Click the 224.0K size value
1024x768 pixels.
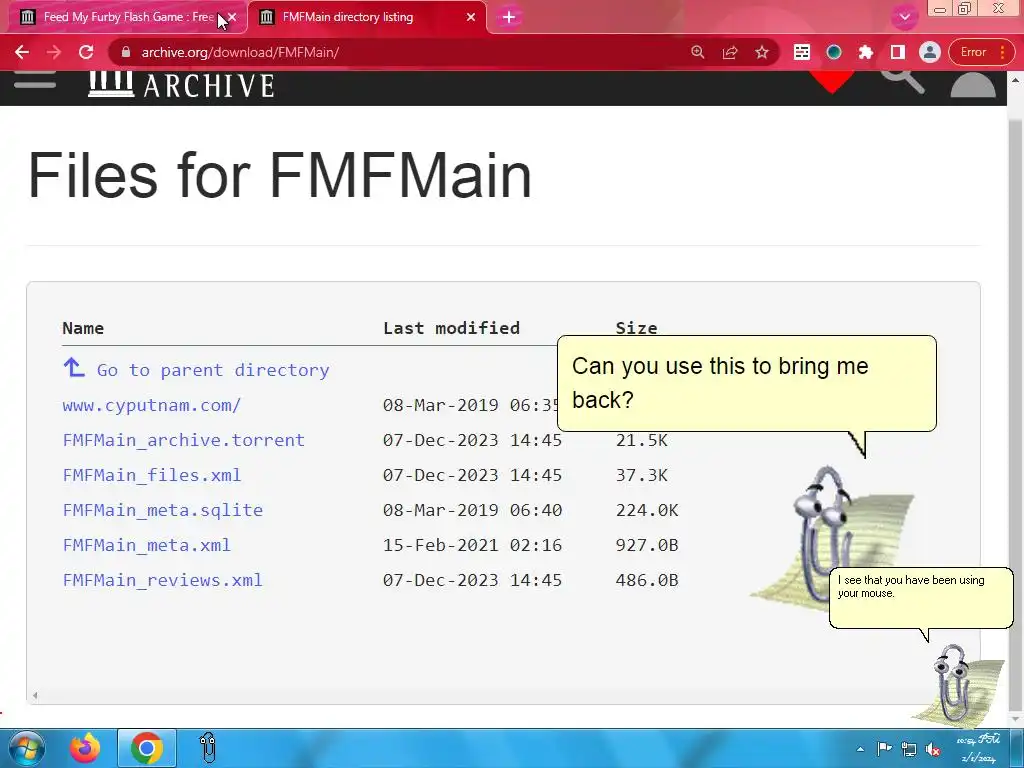(647, 510)
